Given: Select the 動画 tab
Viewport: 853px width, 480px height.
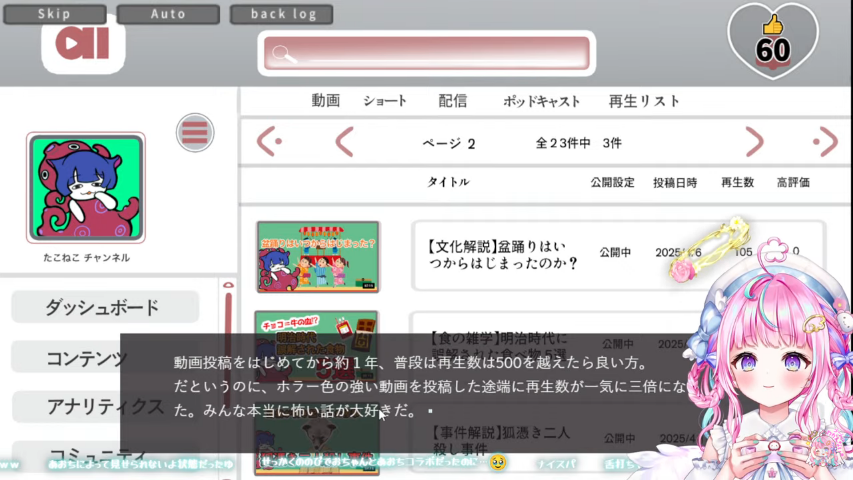Looking at the screenshot, I should click(x=325, y=101).
